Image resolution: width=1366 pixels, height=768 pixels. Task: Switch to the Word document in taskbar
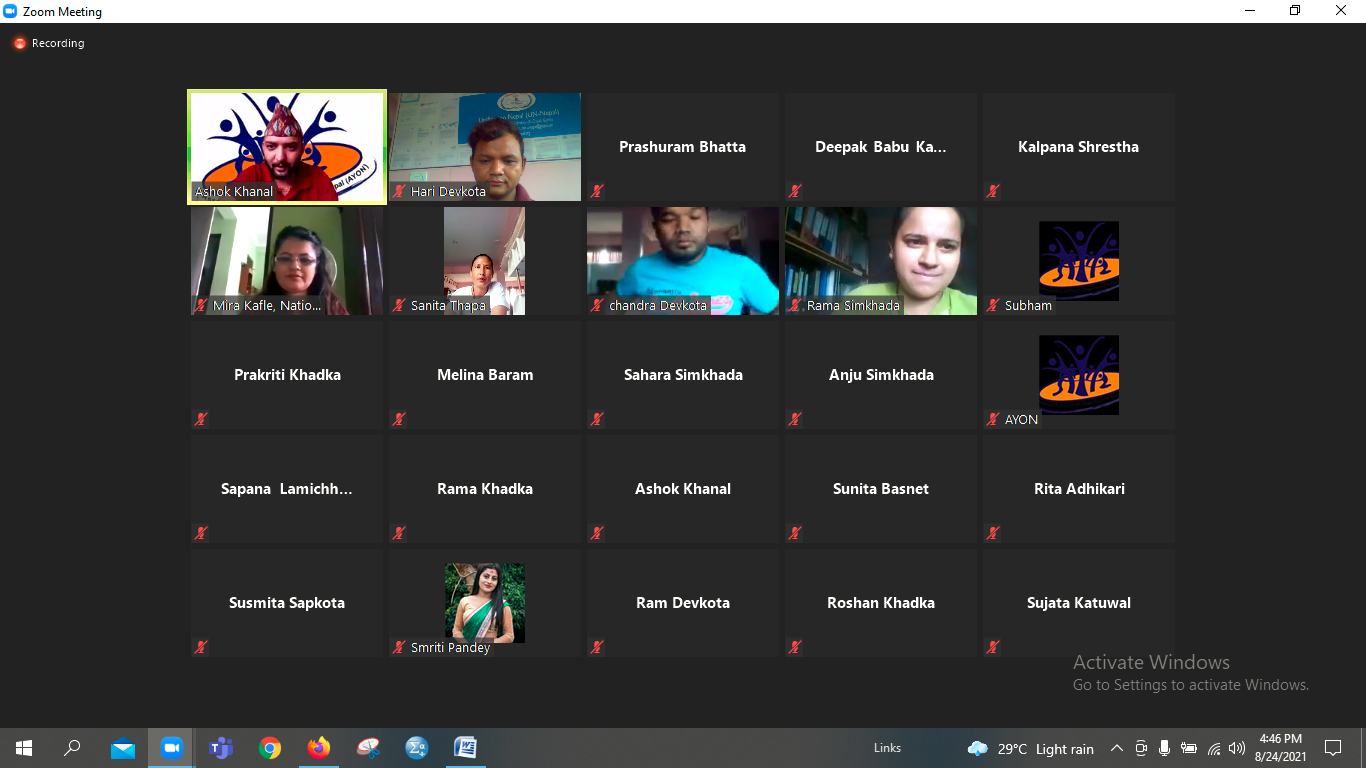coord(466,748)
